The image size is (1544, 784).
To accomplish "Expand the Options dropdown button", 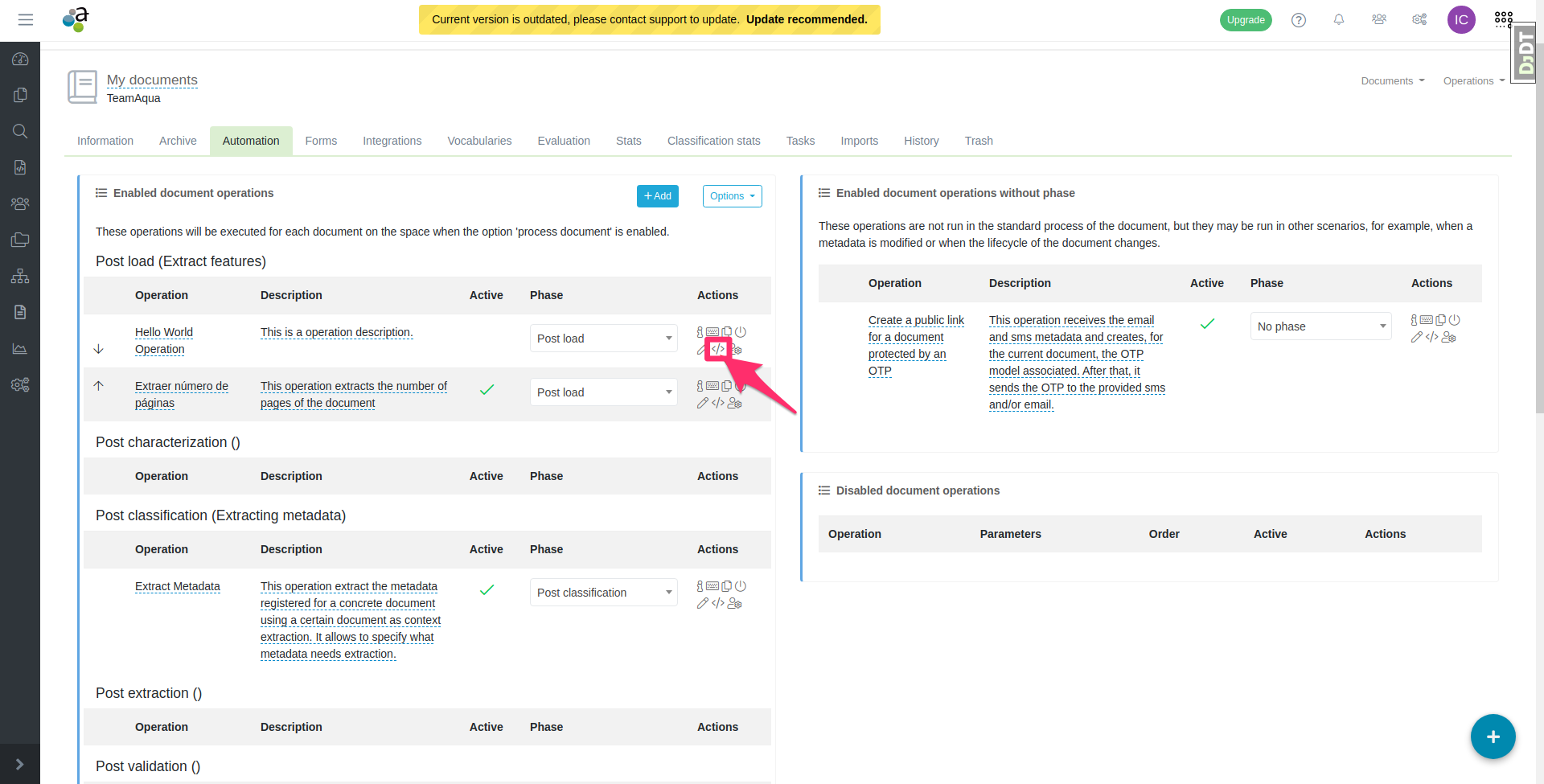I will (x=732, y=196).
